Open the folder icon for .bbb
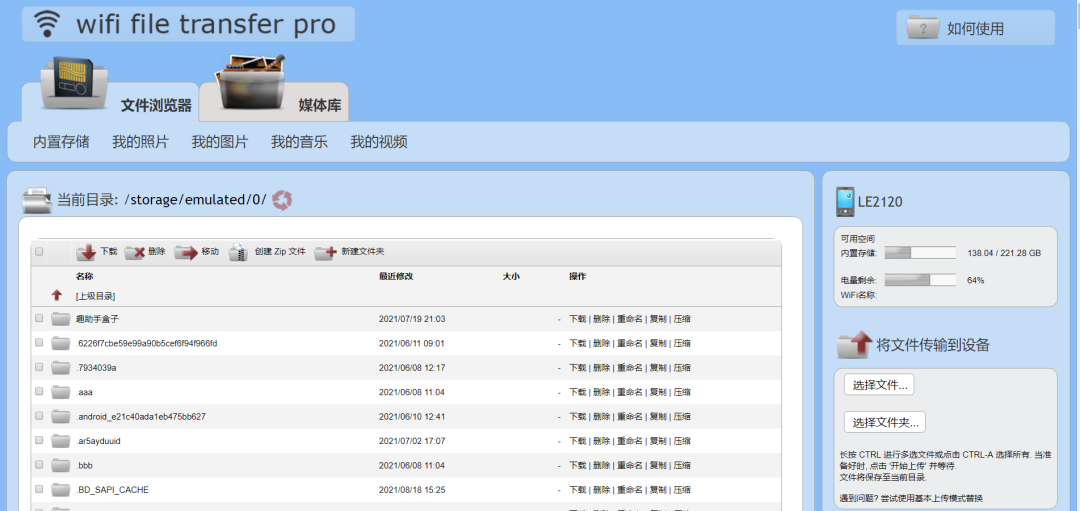Screen dimensions: 1080x511 [x=61, y=466]
